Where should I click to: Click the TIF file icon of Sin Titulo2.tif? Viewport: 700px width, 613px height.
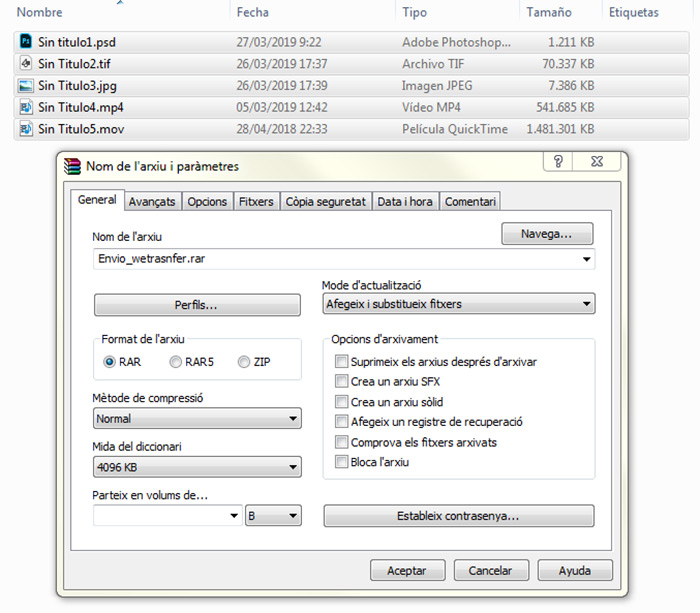point(26,64)
